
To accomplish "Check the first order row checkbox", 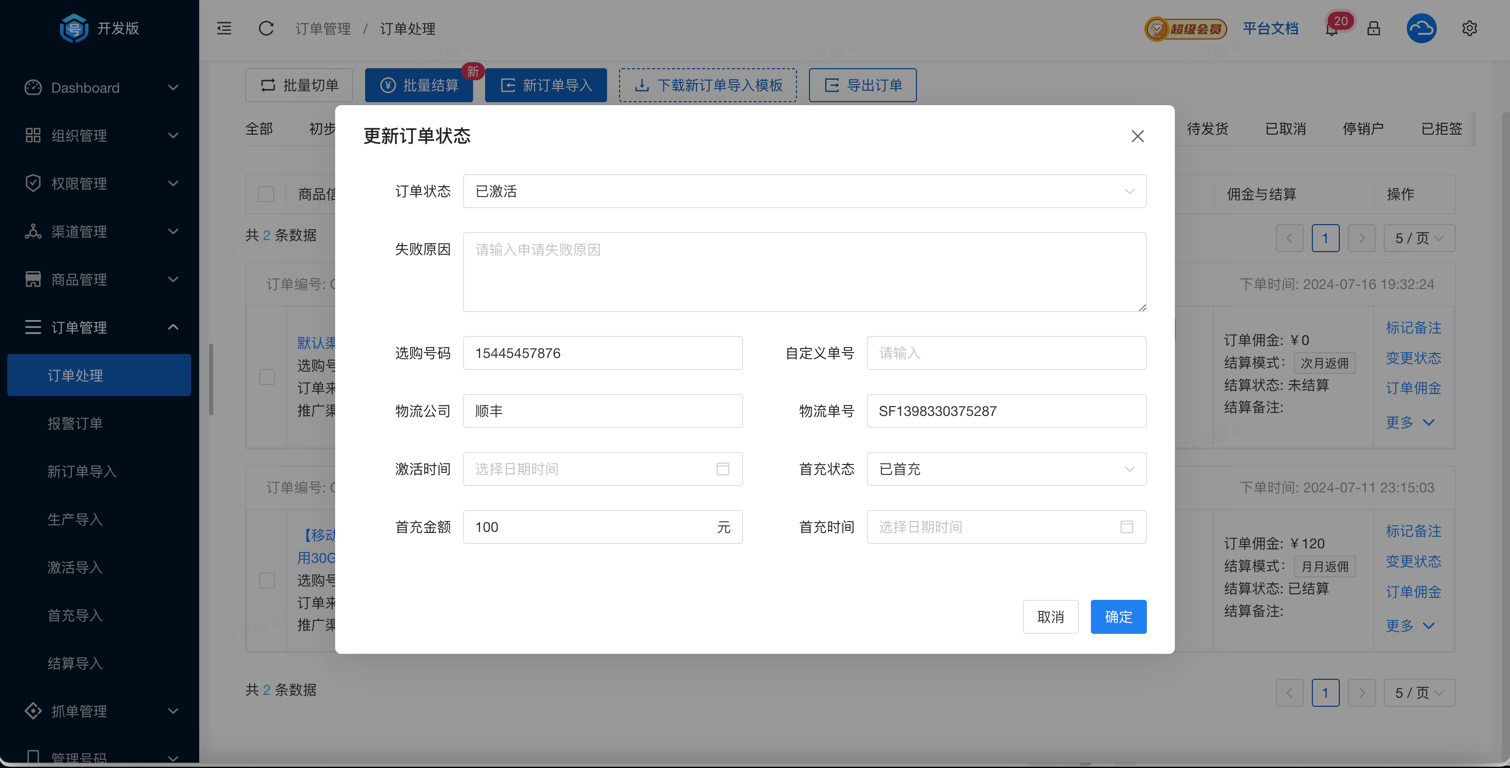I will click(267, 377).
